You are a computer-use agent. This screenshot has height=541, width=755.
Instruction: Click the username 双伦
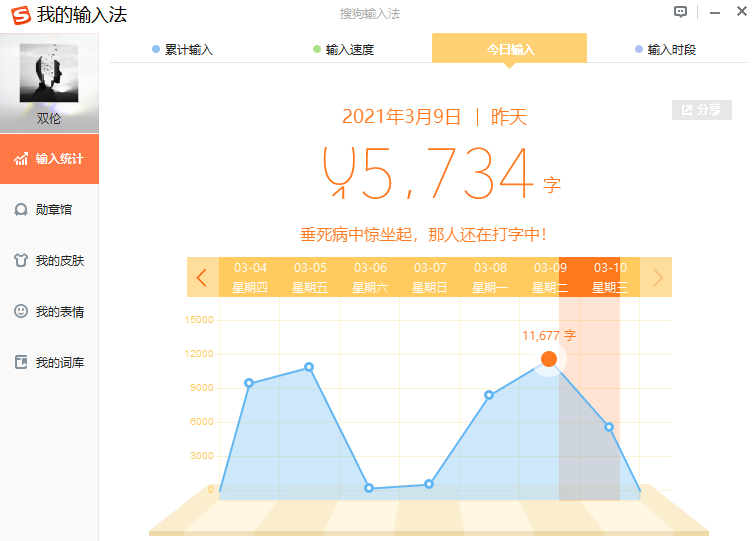(49, 118)
